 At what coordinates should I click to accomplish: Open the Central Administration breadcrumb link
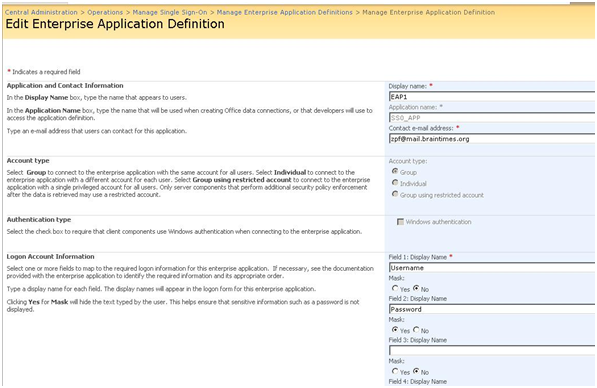41,12
